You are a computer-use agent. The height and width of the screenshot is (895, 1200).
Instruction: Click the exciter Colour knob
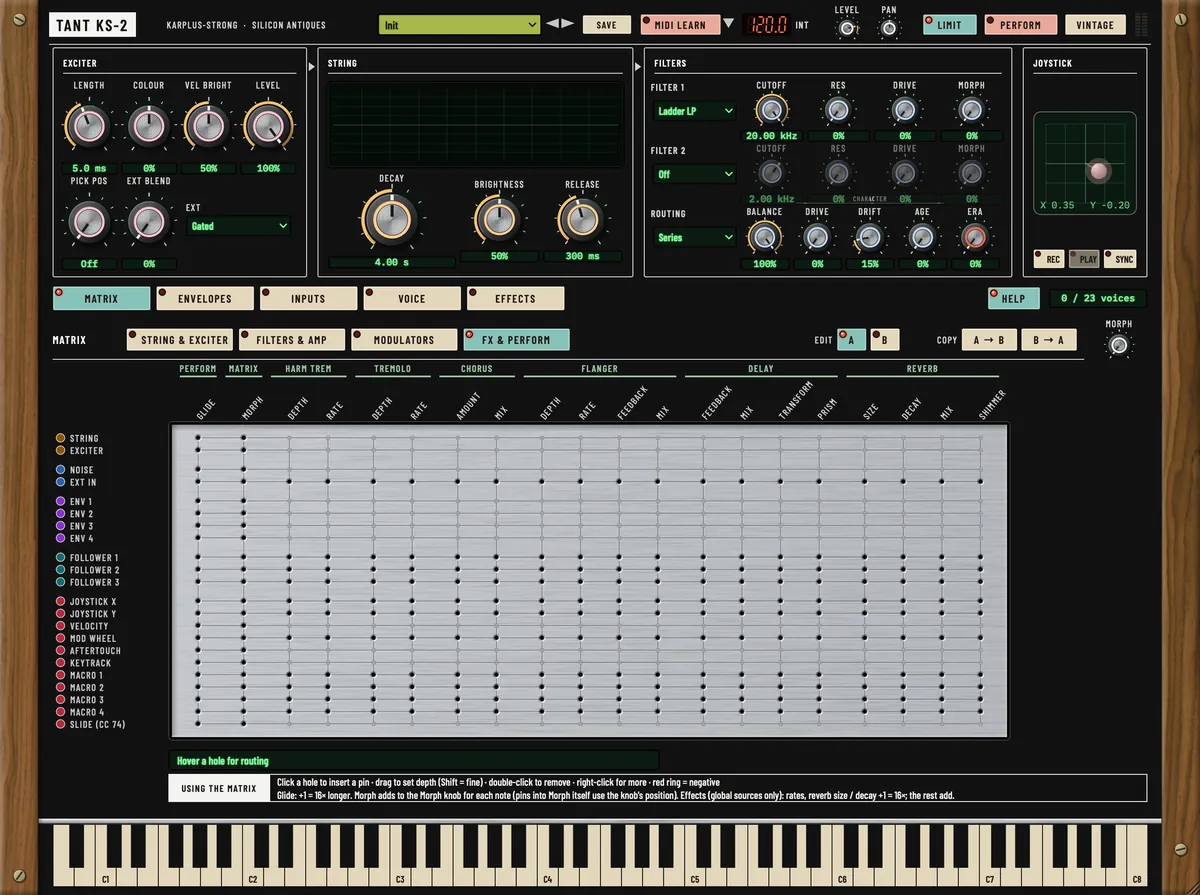(149, 126)
